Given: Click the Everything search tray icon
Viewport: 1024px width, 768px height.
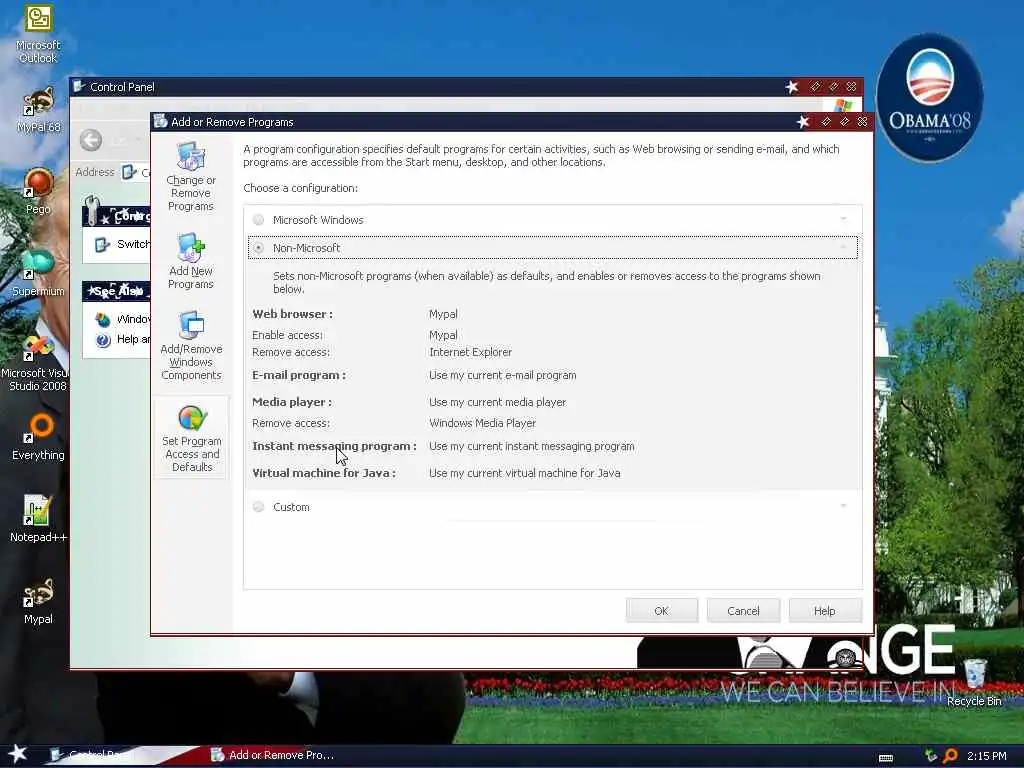Looking at the screenshot, I should tap(951, 756).
